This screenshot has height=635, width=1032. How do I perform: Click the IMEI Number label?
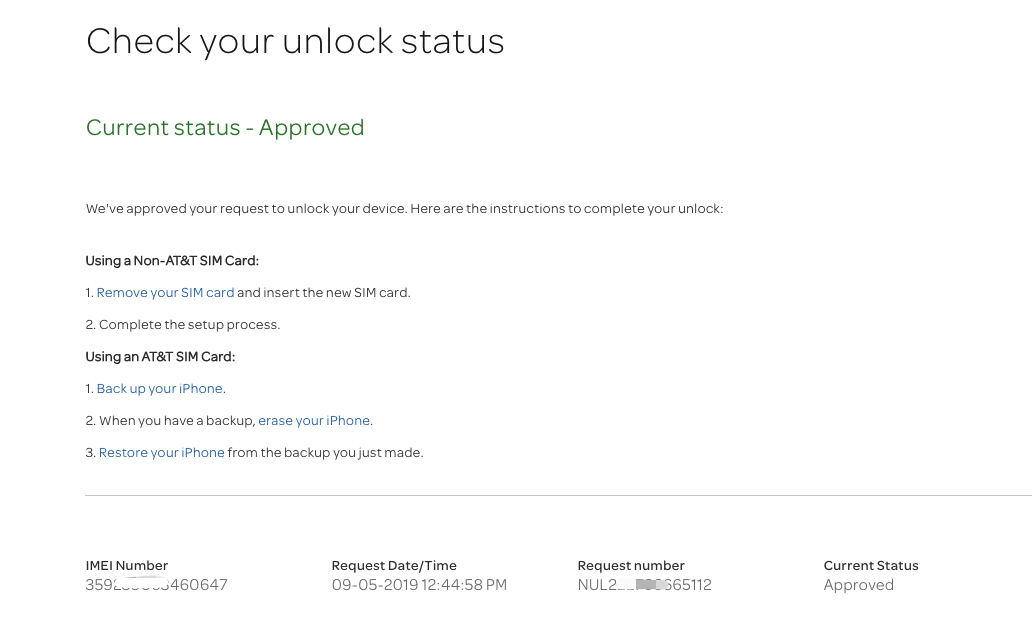tap(126, 566)
